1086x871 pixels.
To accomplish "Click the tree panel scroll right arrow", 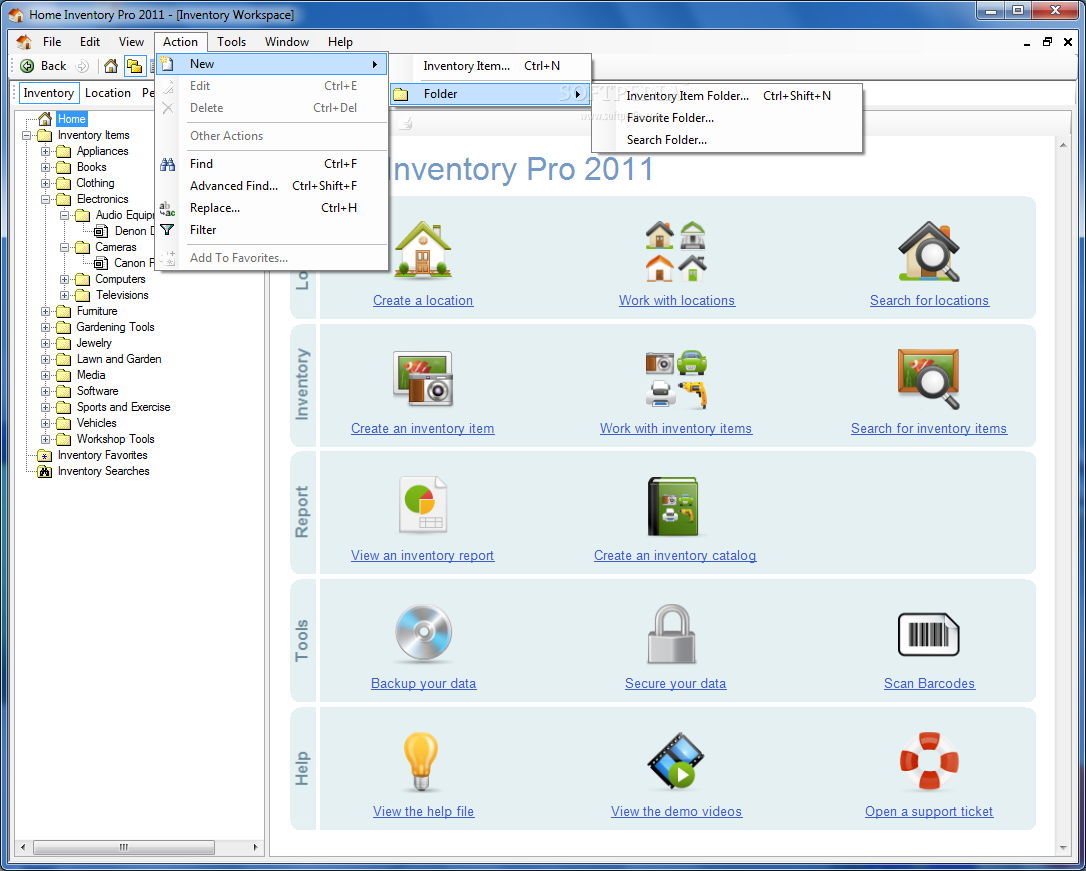I will tap(256, 847).
